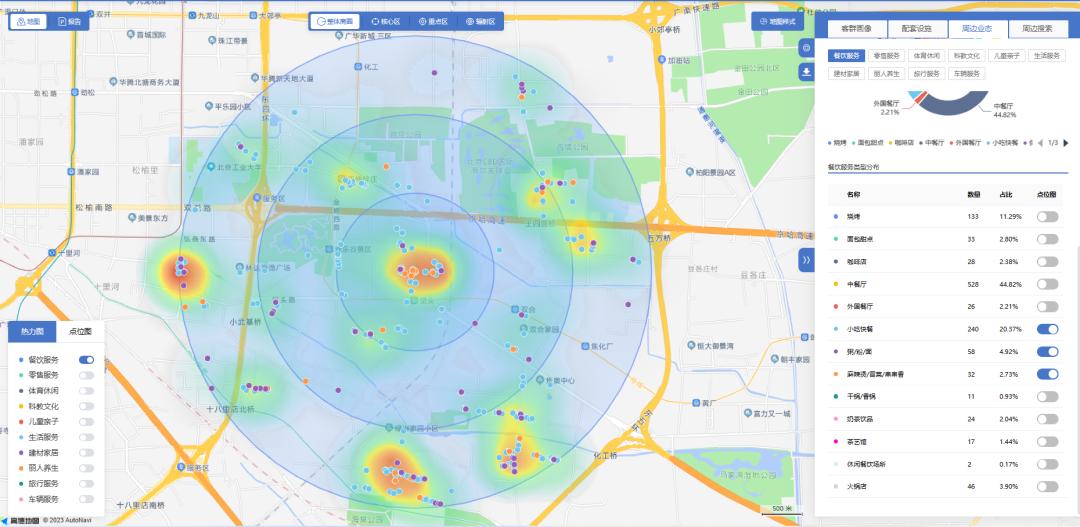The width and height of the screenshot is (1080, 527).
Task: Open the 配套设施 tab
Action: [x=917, y=29]
